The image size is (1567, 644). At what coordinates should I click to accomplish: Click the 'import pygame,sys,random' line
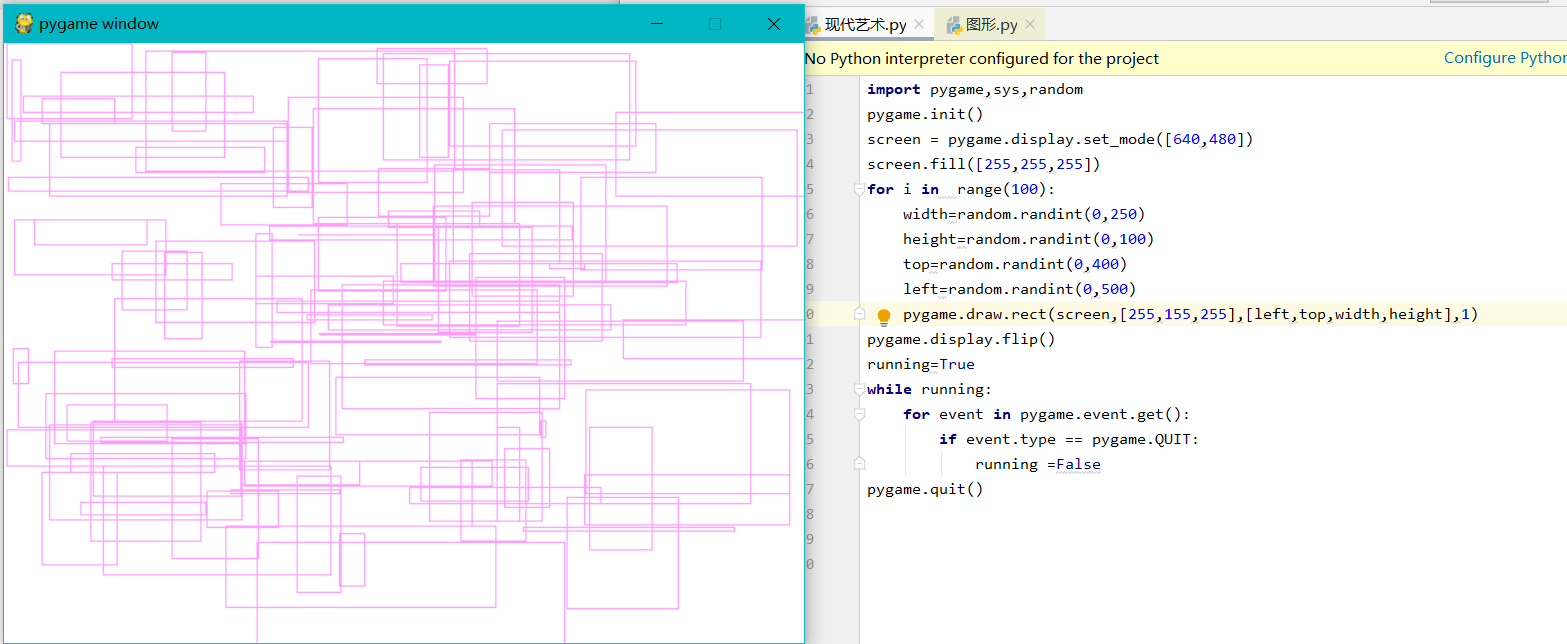[975, 89]
